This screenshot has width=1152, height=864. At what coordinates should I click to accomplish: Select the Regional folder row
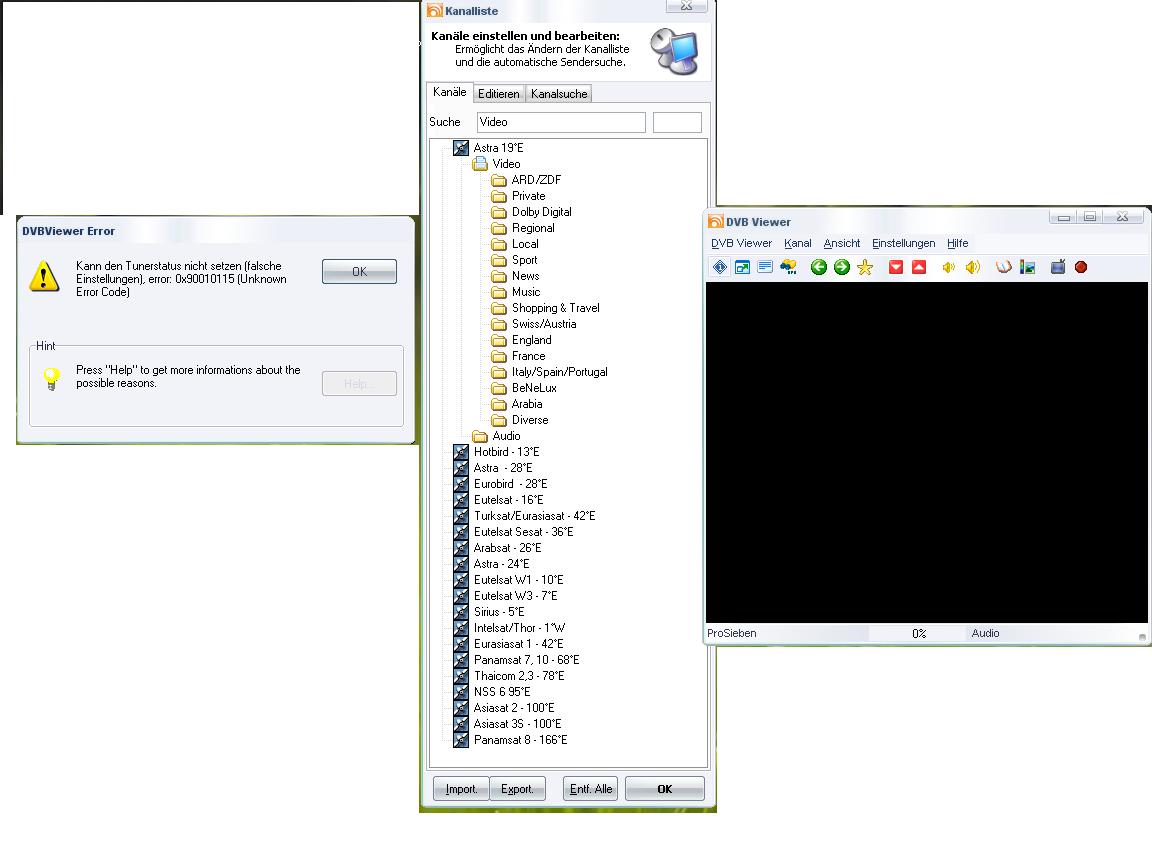click(533, 228)
